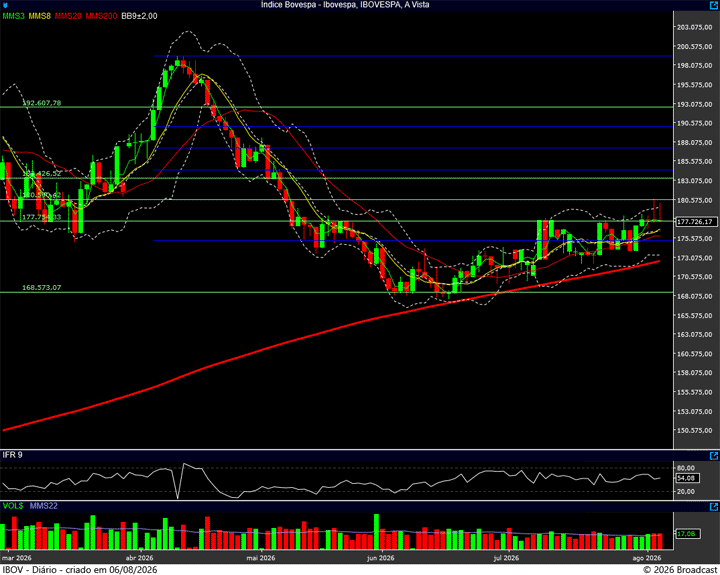Viewport: 720px width, 575px height.
Task: Select the BB9±2,00 Bollinger label
Action: coord(139,16)
